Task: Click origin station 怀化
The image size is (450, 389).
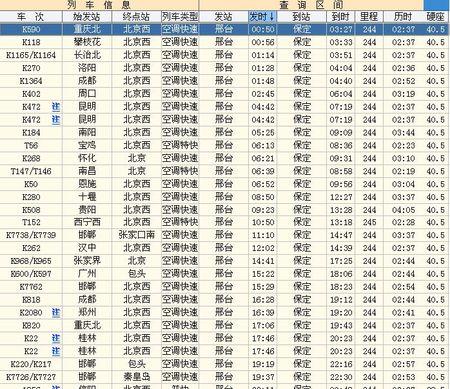Action: click(87, 158)
